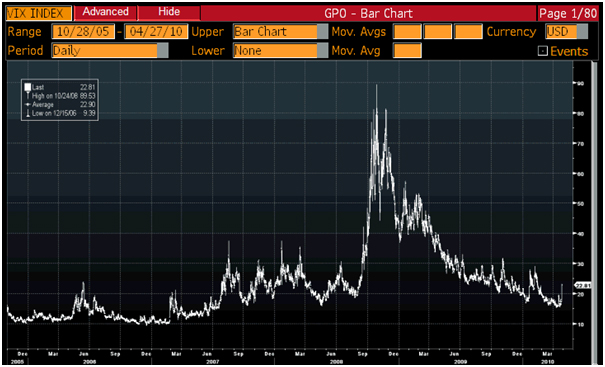Click the 90 y-axis label
The image size is (605, 367).
[x=580, y=83]
